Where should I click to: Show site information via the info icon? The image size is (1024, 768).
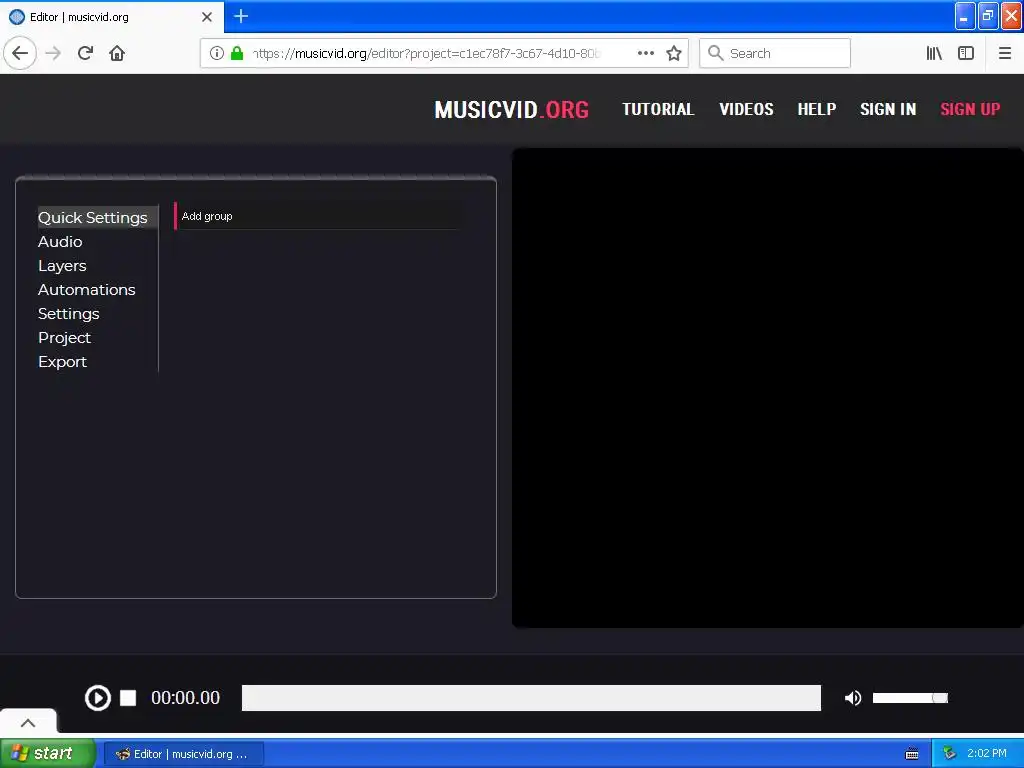pos(217,53)
